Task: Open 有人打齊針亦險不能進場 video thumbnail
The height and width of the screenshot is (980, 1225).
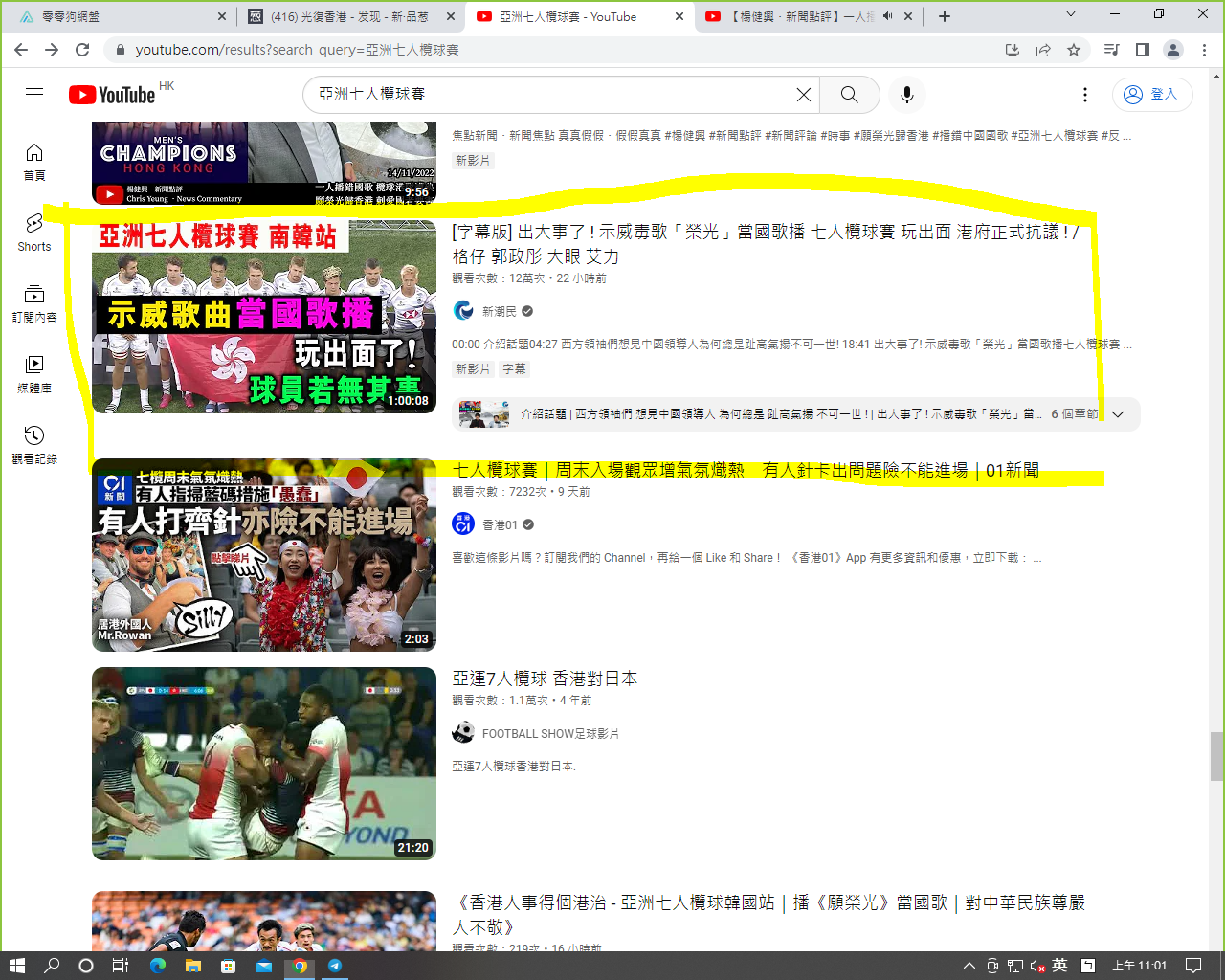Action: (264, 555)
